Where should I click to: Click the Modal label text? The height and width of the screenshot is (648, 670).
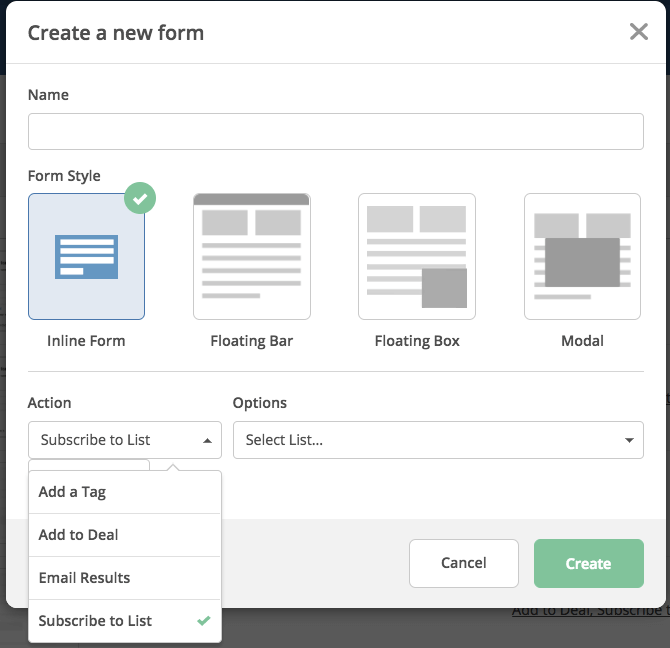tap(582, 341)
